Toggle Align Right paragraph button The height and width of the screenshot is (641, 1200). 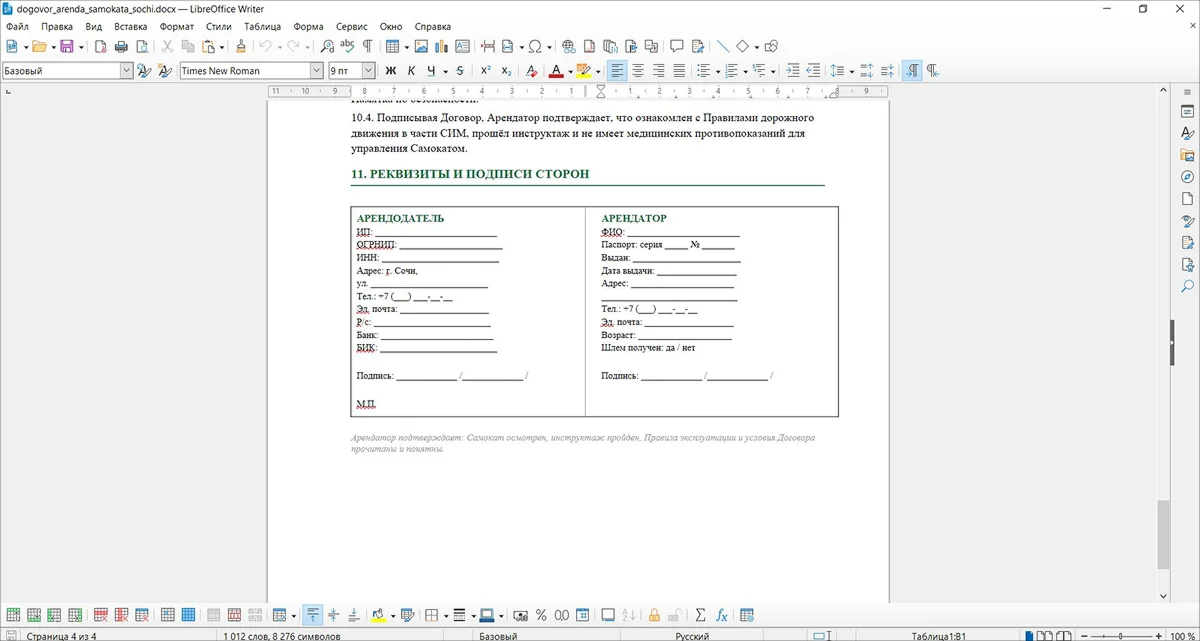click(x=658, y=71)
